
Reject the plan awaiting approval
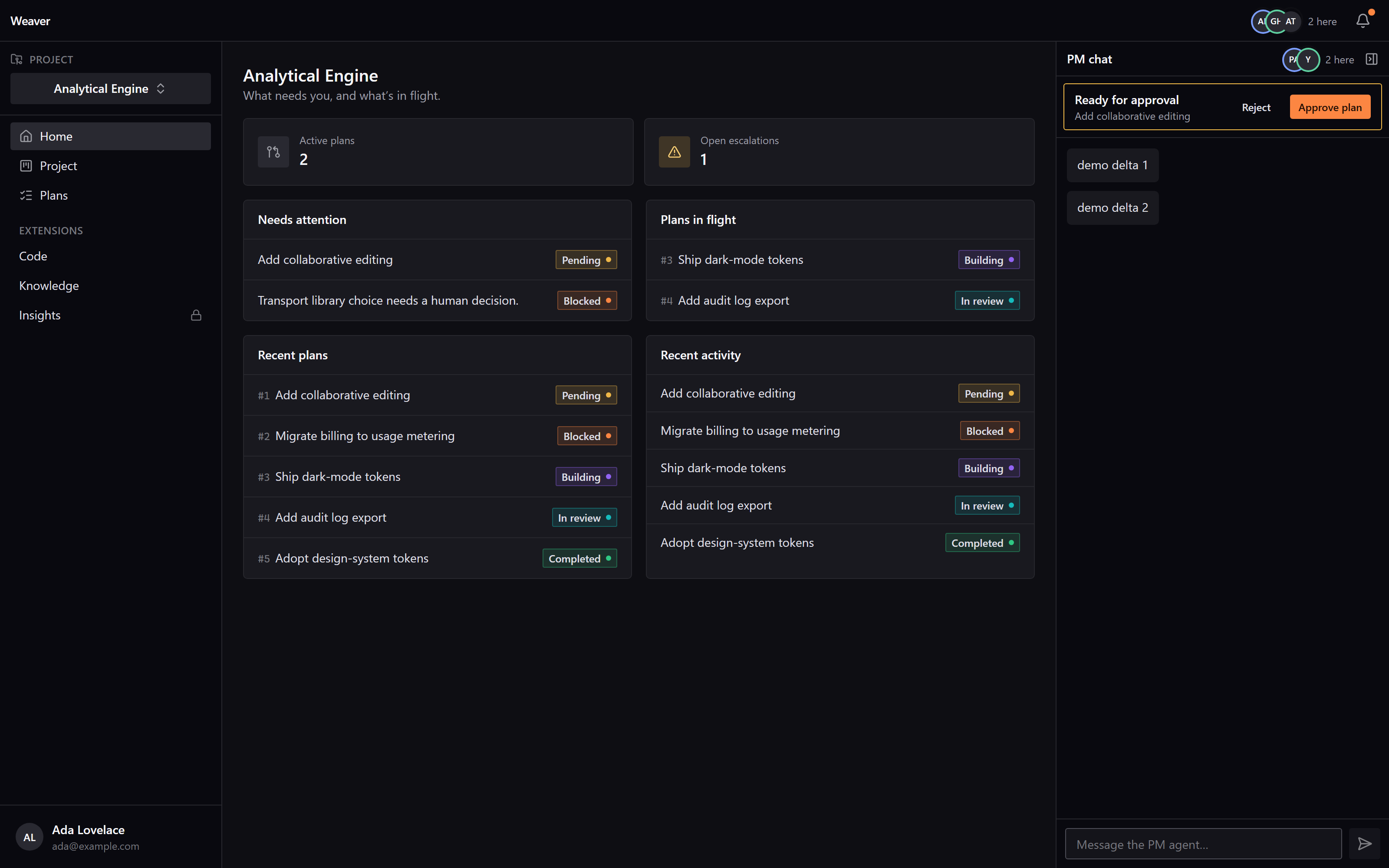click(x=1256, y=107)
